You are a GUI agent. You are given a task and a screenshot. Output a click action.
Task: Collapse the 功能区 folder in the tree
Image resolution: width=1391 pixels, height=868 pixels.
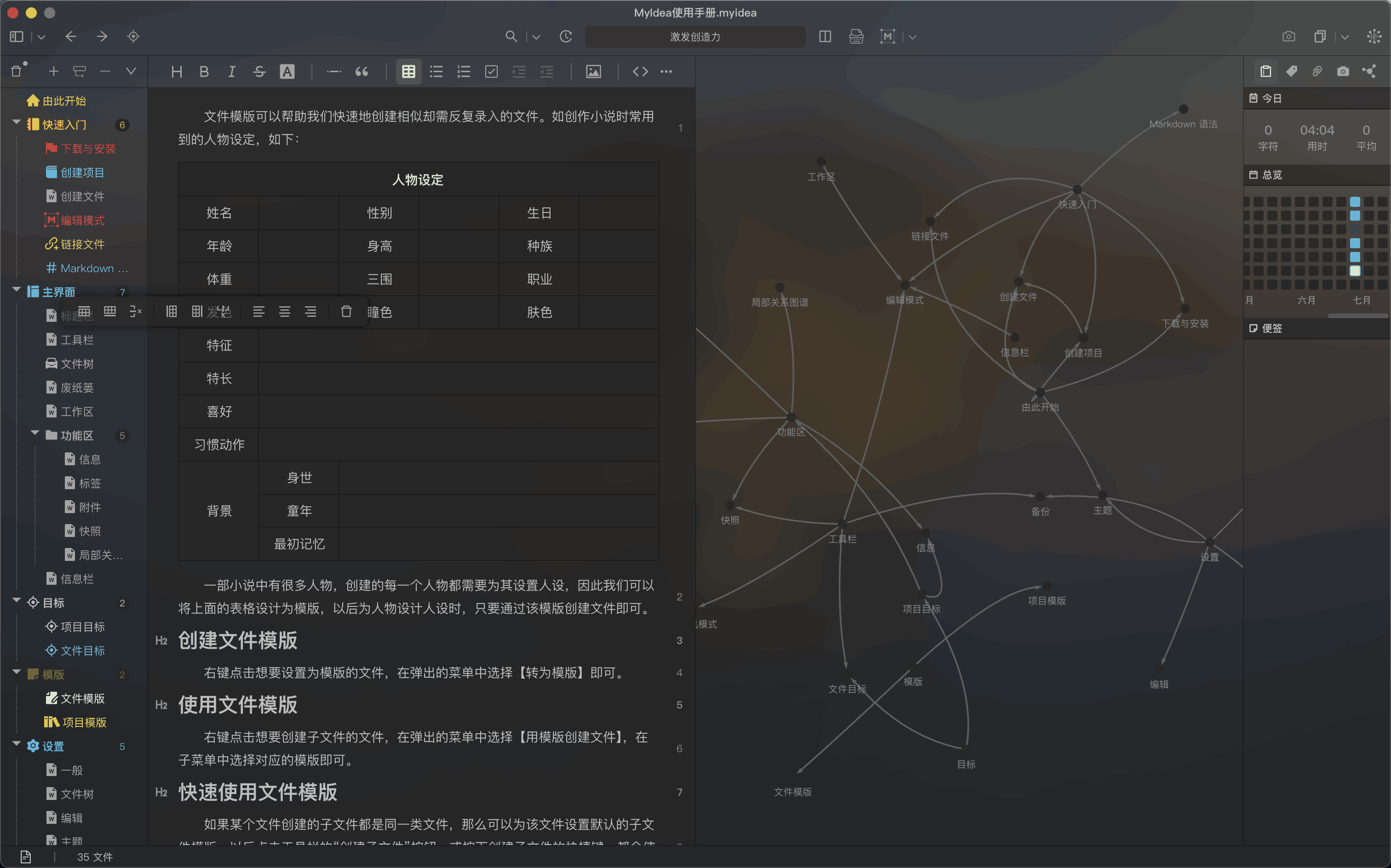[35, 434]
